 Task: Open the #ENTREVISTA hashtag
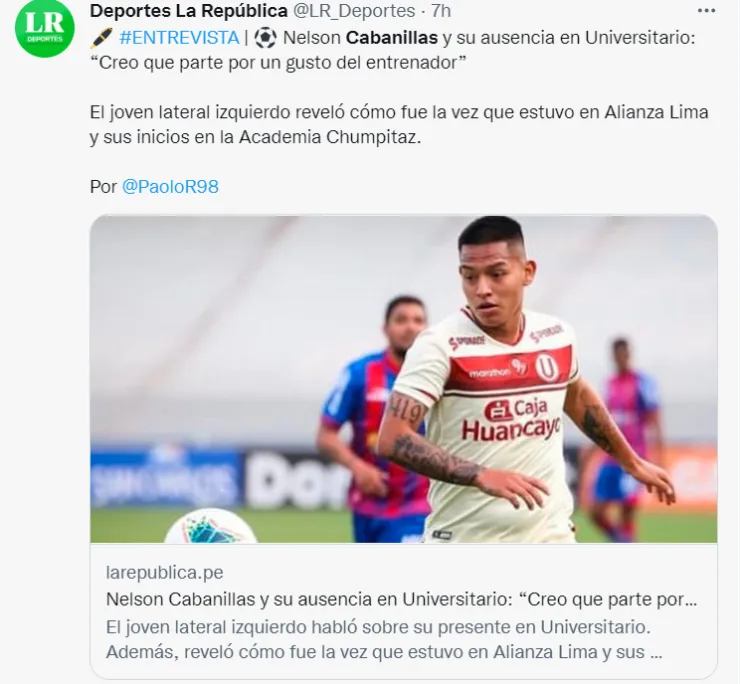point(179,38)
